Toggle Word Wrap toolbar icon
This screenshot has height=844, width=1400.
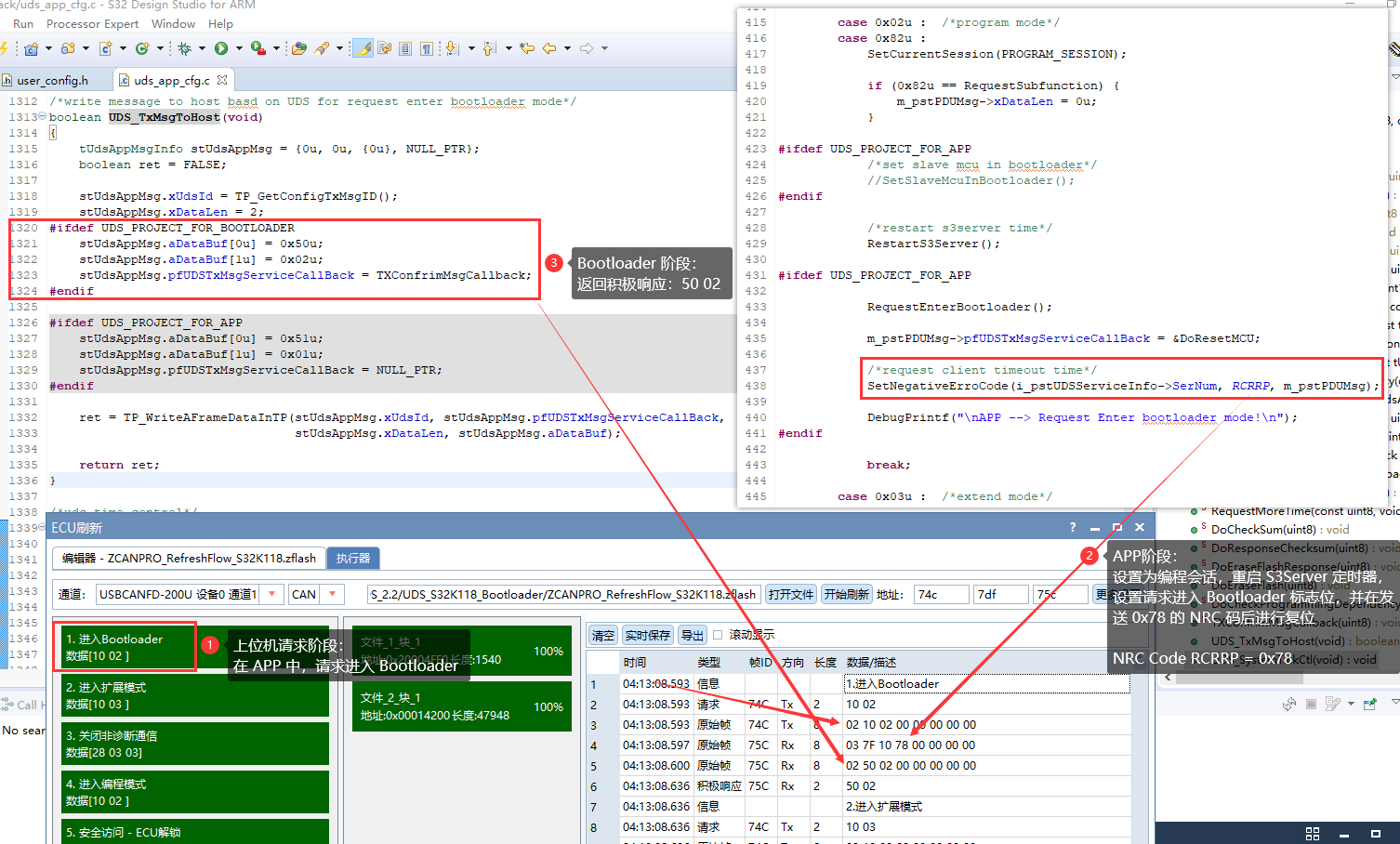(384, 48)
